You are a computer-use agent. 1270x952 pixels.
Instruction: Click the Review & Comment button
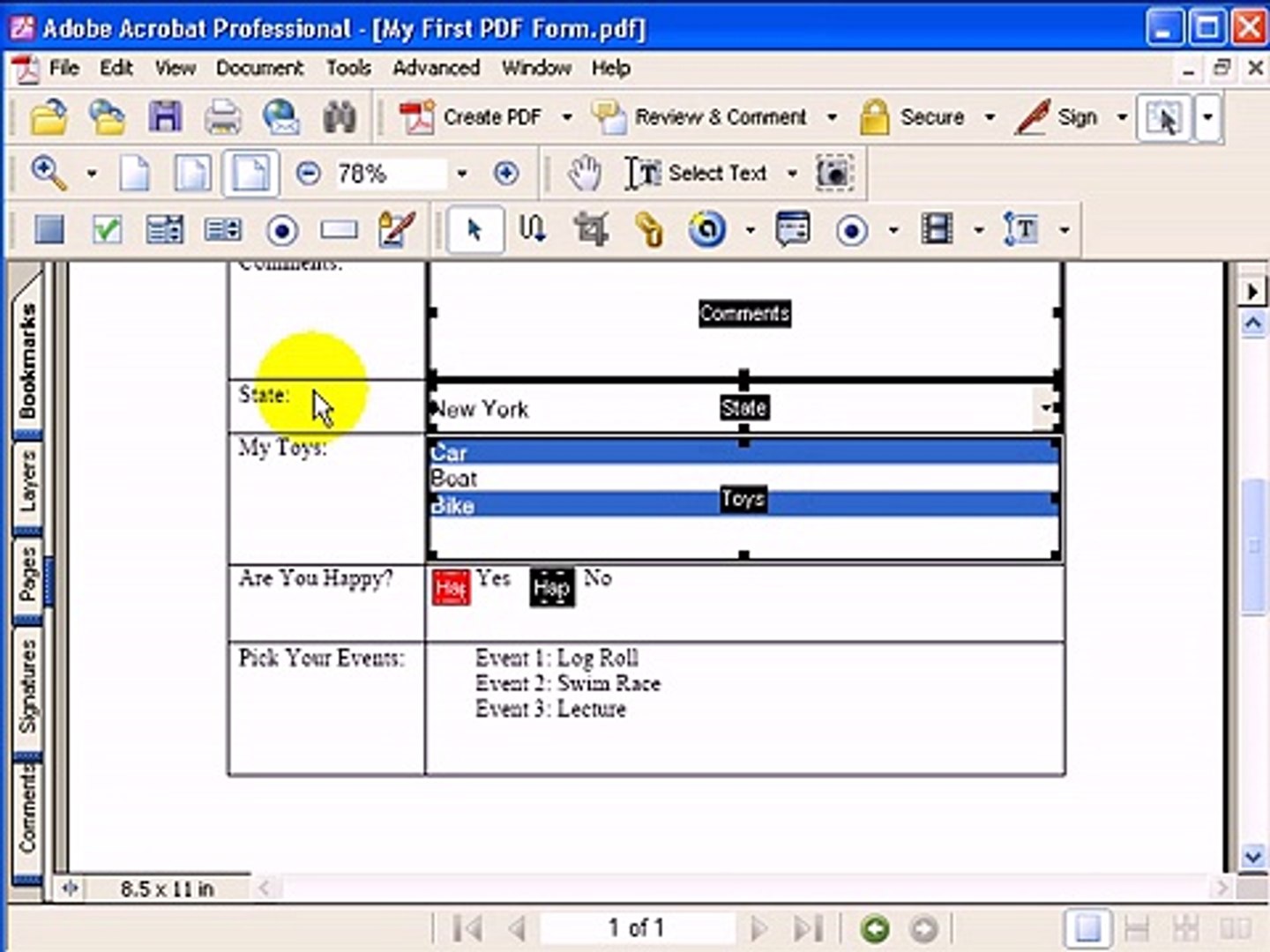click(x=700, y=117)
